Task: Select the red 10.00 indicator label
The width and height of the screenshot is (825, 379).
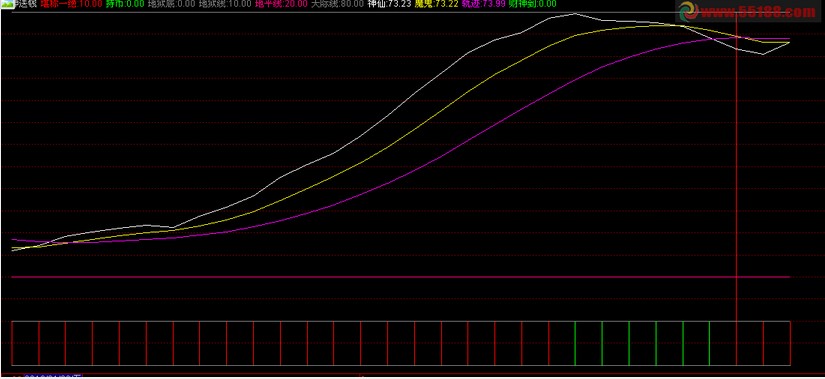Action: (x=72, y=4)
